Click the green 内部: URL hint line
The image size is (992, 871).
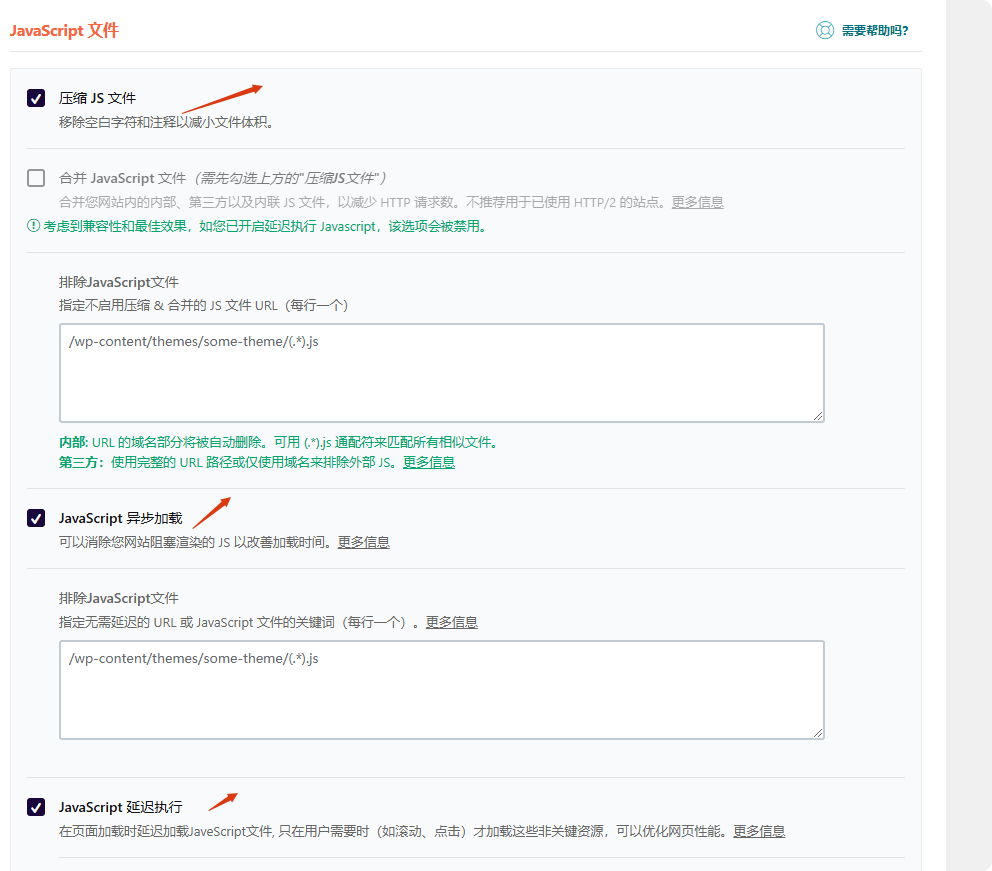coord(278,442)
